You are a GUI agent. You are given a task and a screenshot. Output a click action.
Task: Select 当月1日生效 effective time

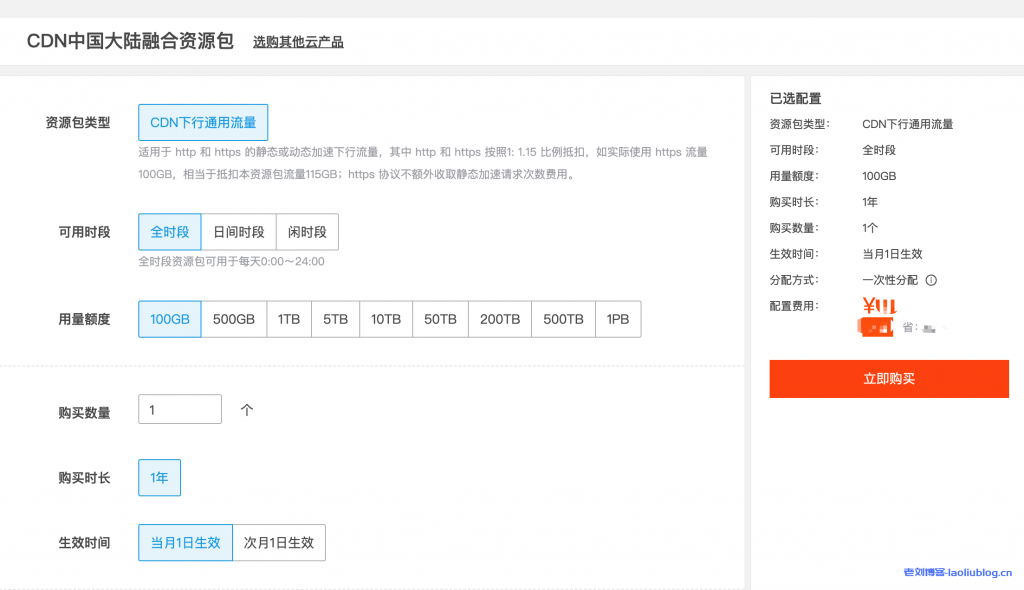click(184, 542)
